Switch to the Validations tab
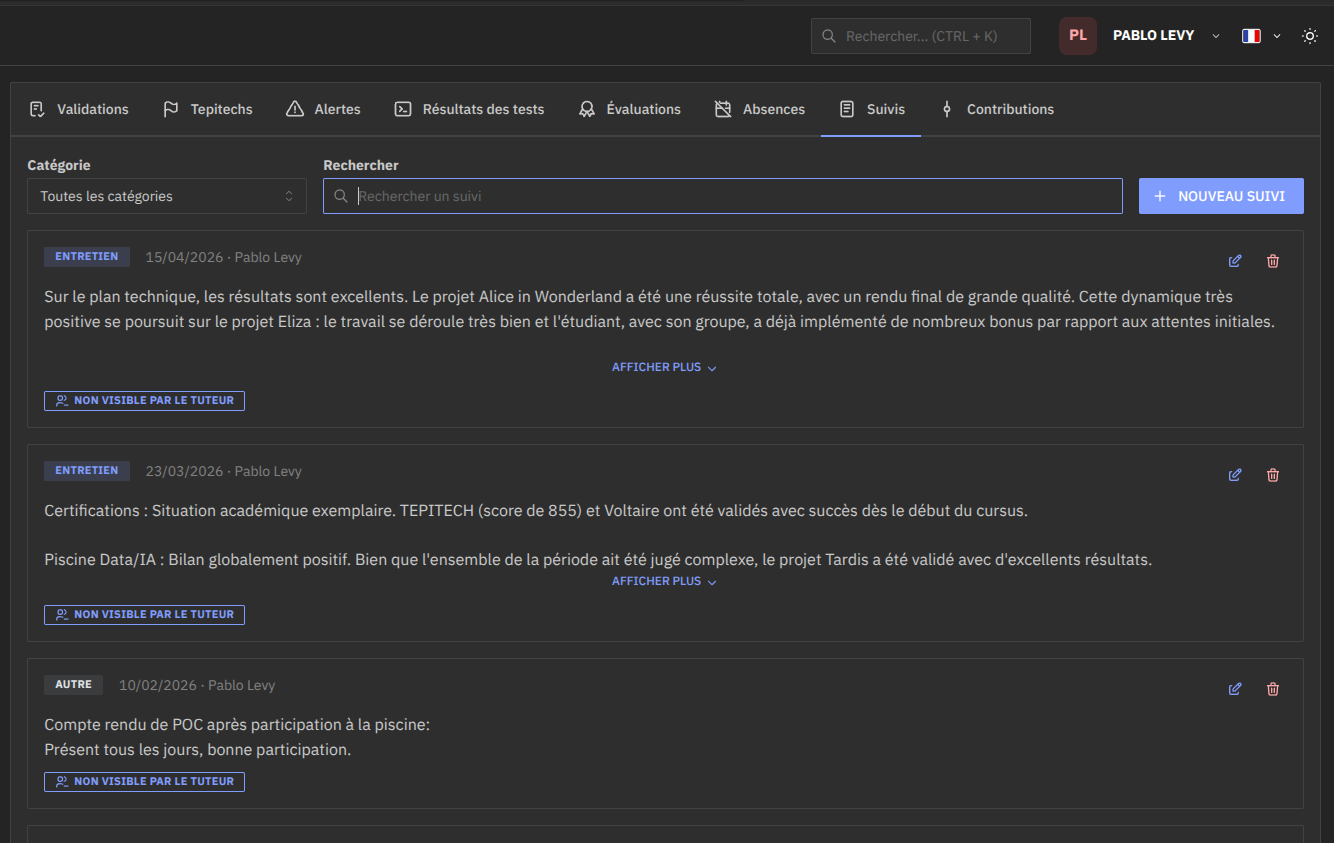Screen dimensions: 1334x843 click(79, 109)
